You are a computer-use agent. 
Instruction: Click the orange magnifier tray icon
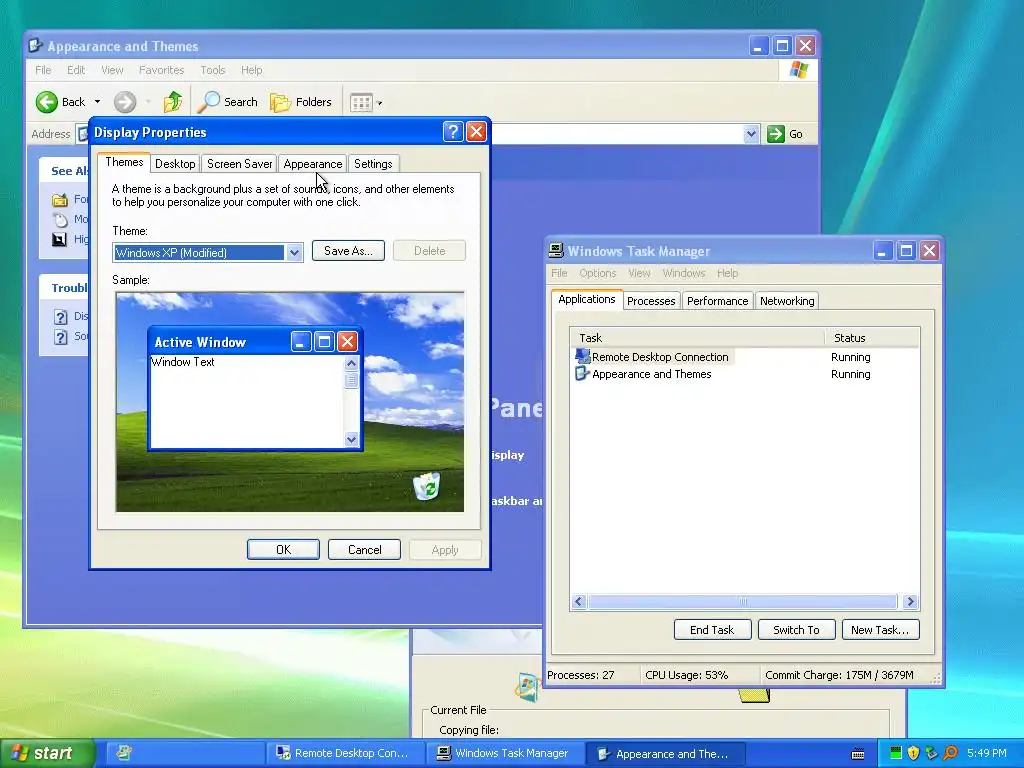(951, 753)
